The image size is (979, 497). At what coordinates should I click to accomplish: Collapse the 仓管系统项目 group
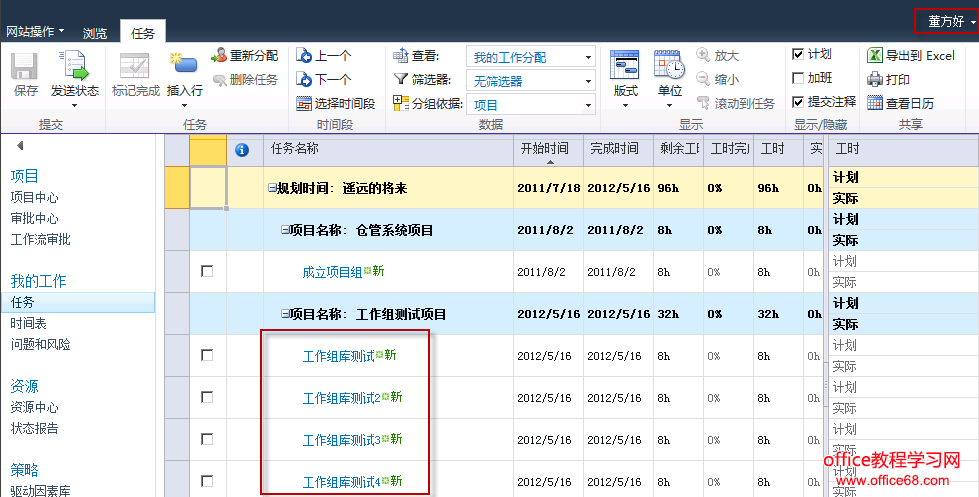coord(285,230)
